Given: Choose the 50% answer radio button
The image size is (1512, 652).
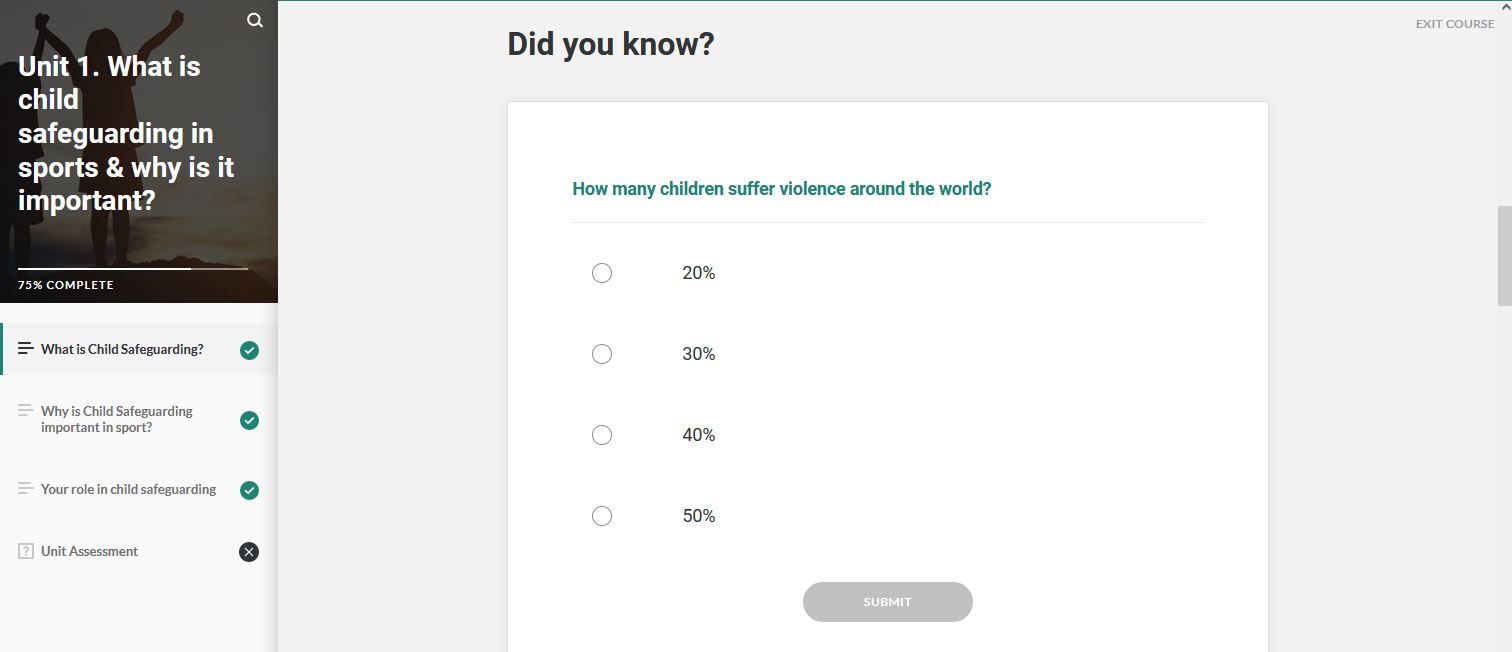Looking at the screenshot, I should 602,516.
